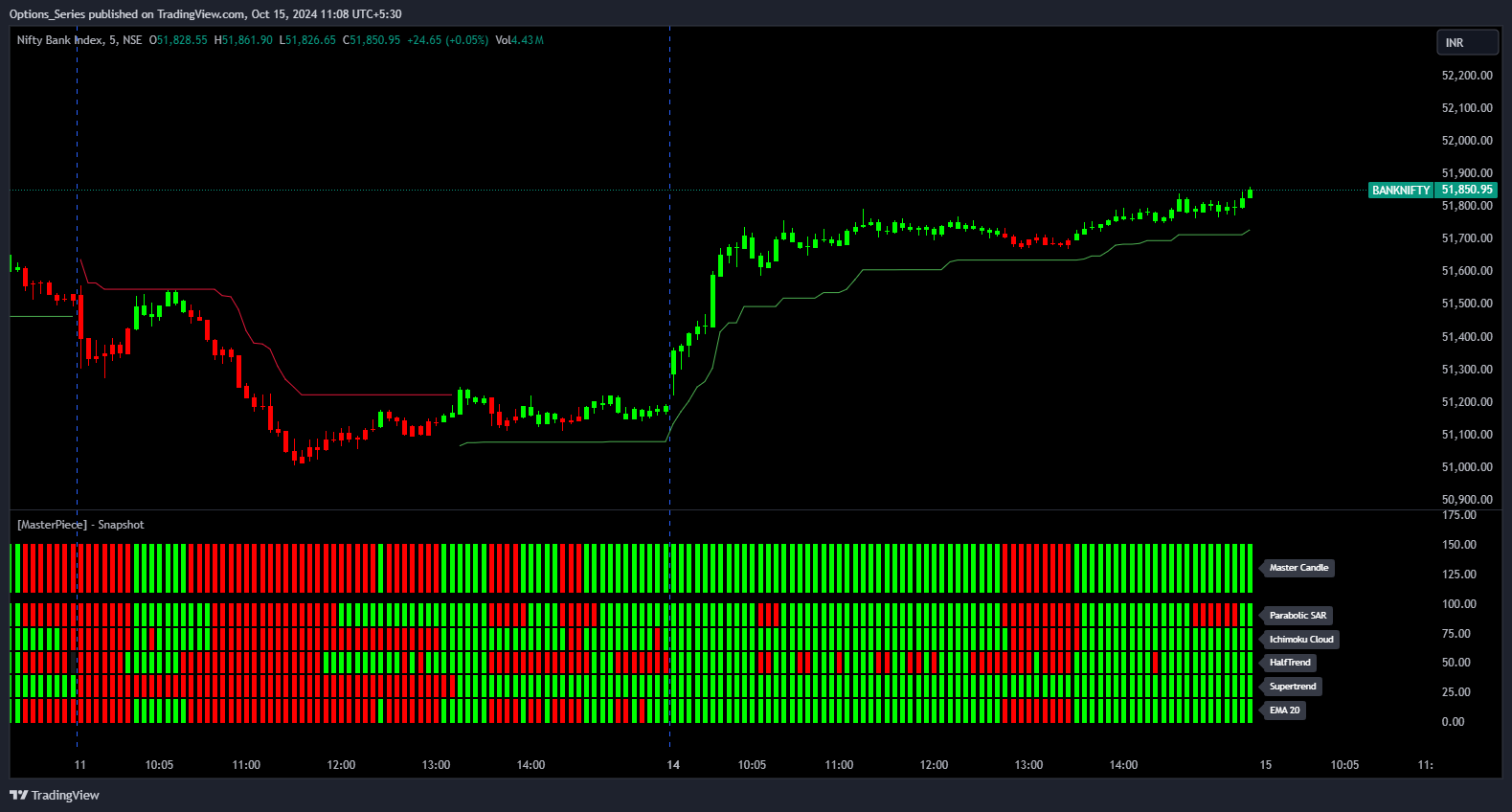Screen dimensions: 1512x812
Task: Click the 52,000.00 price axis label
Action: 1467,141
